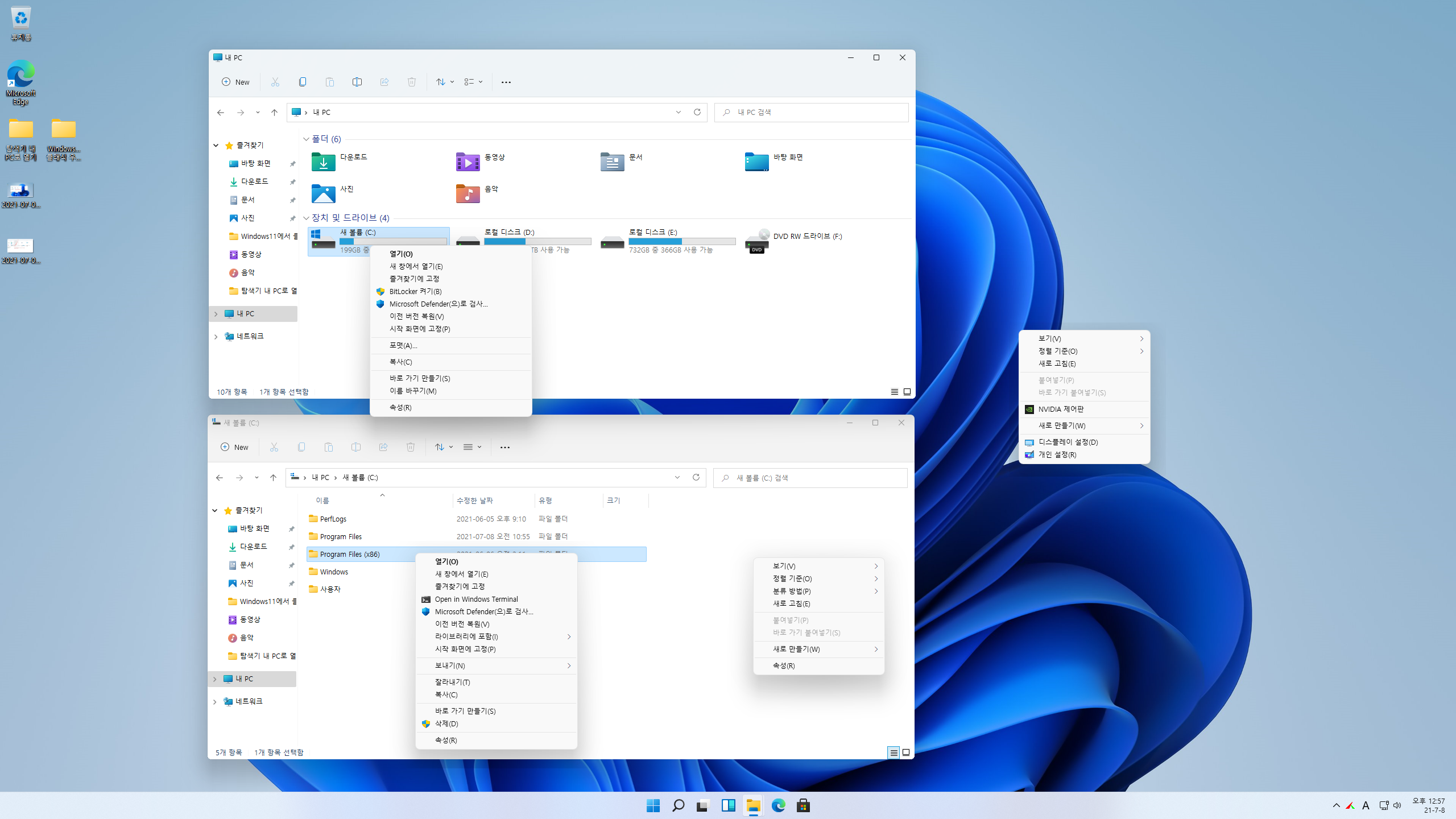Click the Copy icon in lower Explorer toolbar

301,447
